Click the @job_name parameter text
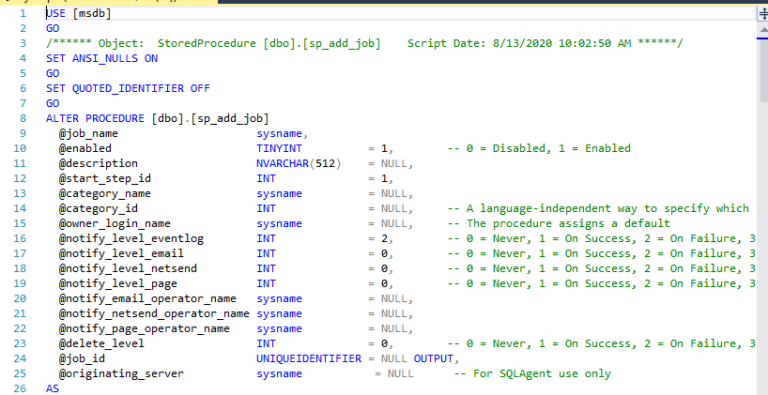768x395 pixels. coord(89,134)
